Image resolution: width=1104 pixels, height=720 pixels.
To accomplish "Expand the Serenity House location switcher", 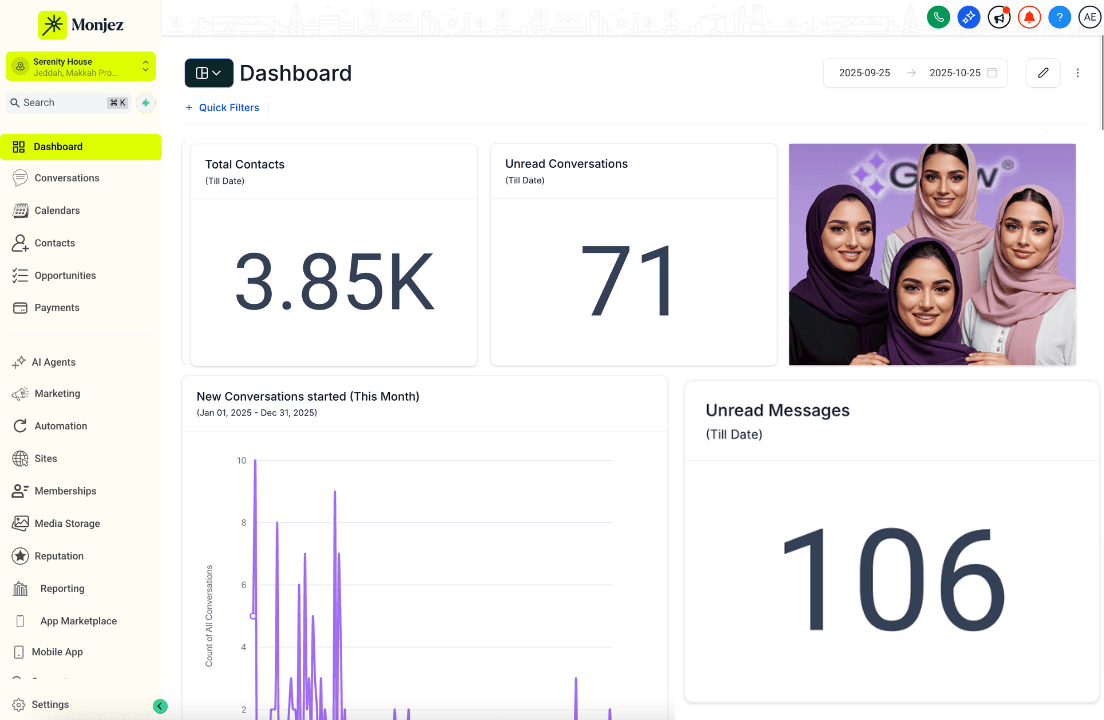I will pos(78,65).
